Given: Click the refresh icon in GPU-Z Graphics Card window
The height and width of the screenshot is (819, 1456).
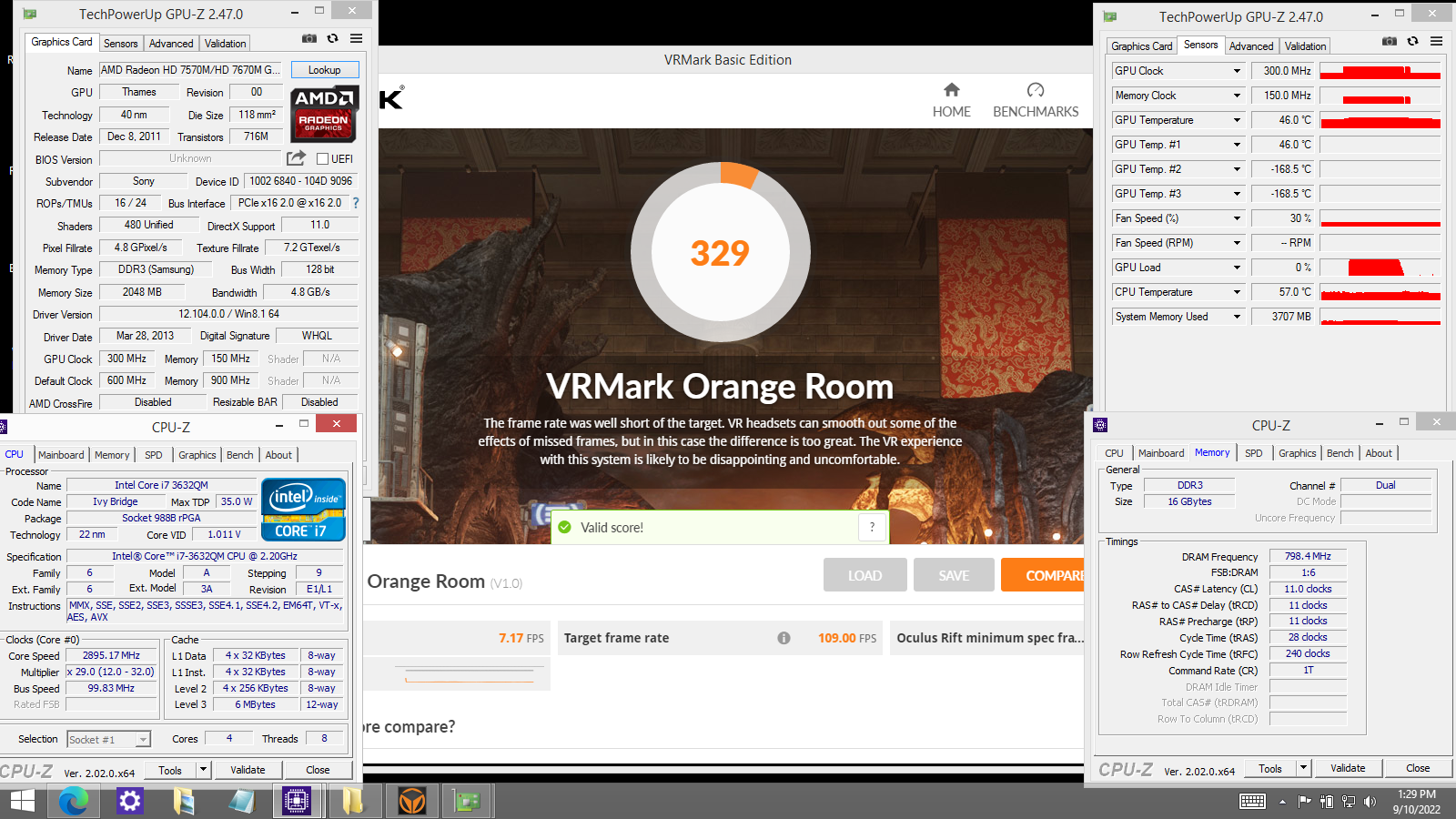Looking at the screenshot, I should click(333, 38).
